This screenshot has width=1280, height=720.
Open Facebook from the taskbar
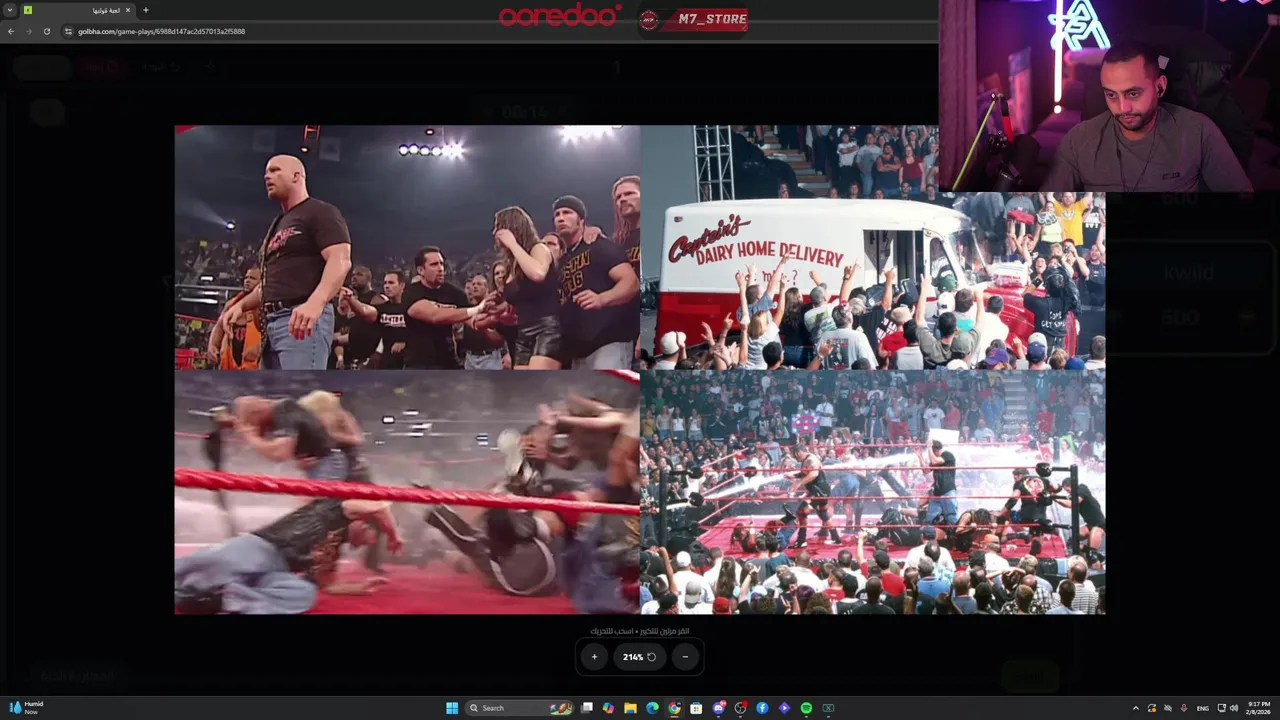(x=762, y=708)
